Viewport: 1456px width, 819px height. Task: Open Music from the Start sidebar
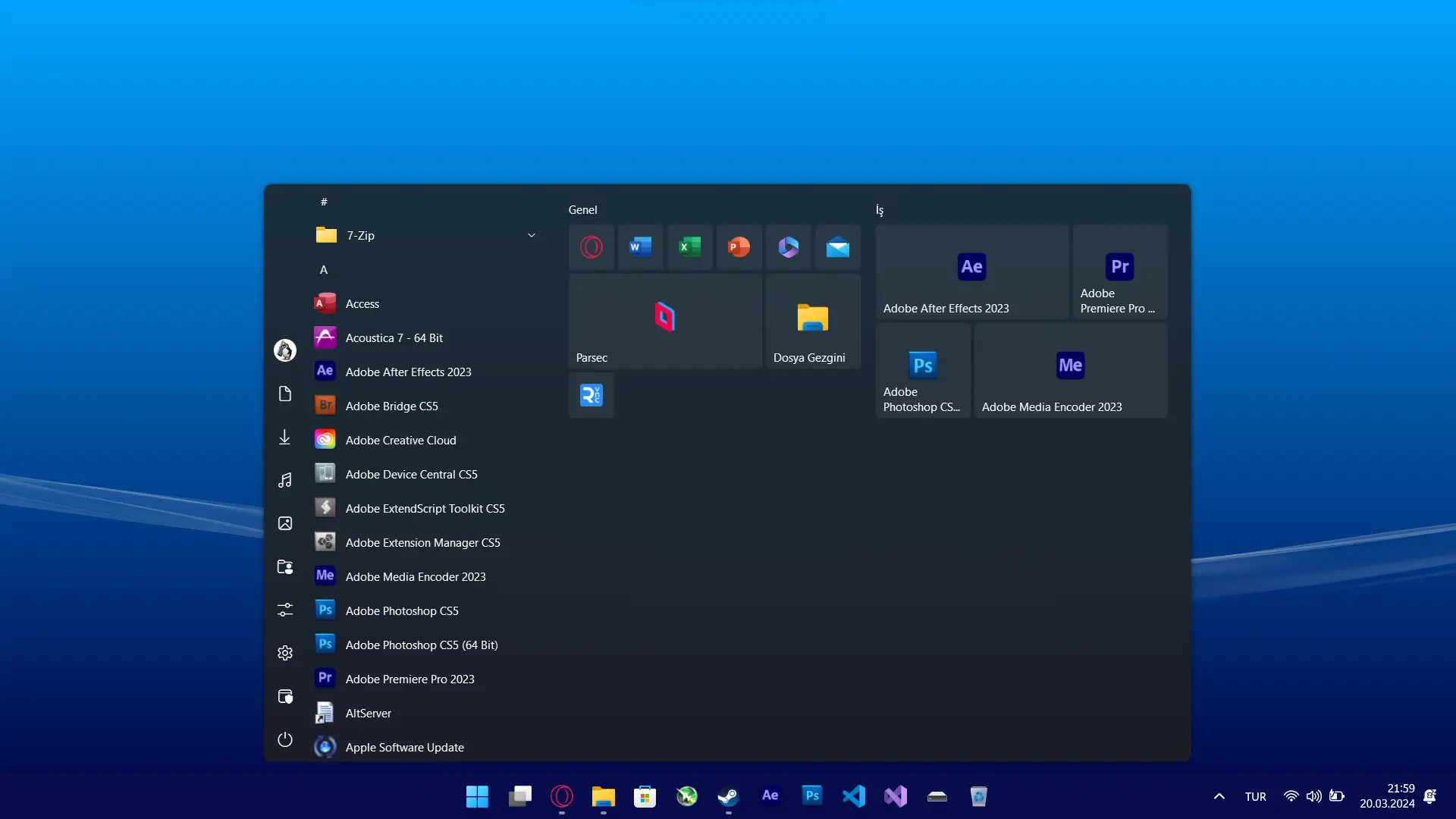(x=285, y=480)
